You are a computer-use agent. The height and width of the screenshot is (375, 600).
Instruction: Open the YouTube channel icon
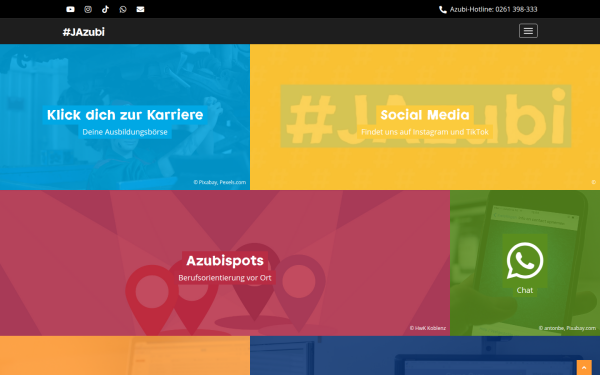coord(70,9)
